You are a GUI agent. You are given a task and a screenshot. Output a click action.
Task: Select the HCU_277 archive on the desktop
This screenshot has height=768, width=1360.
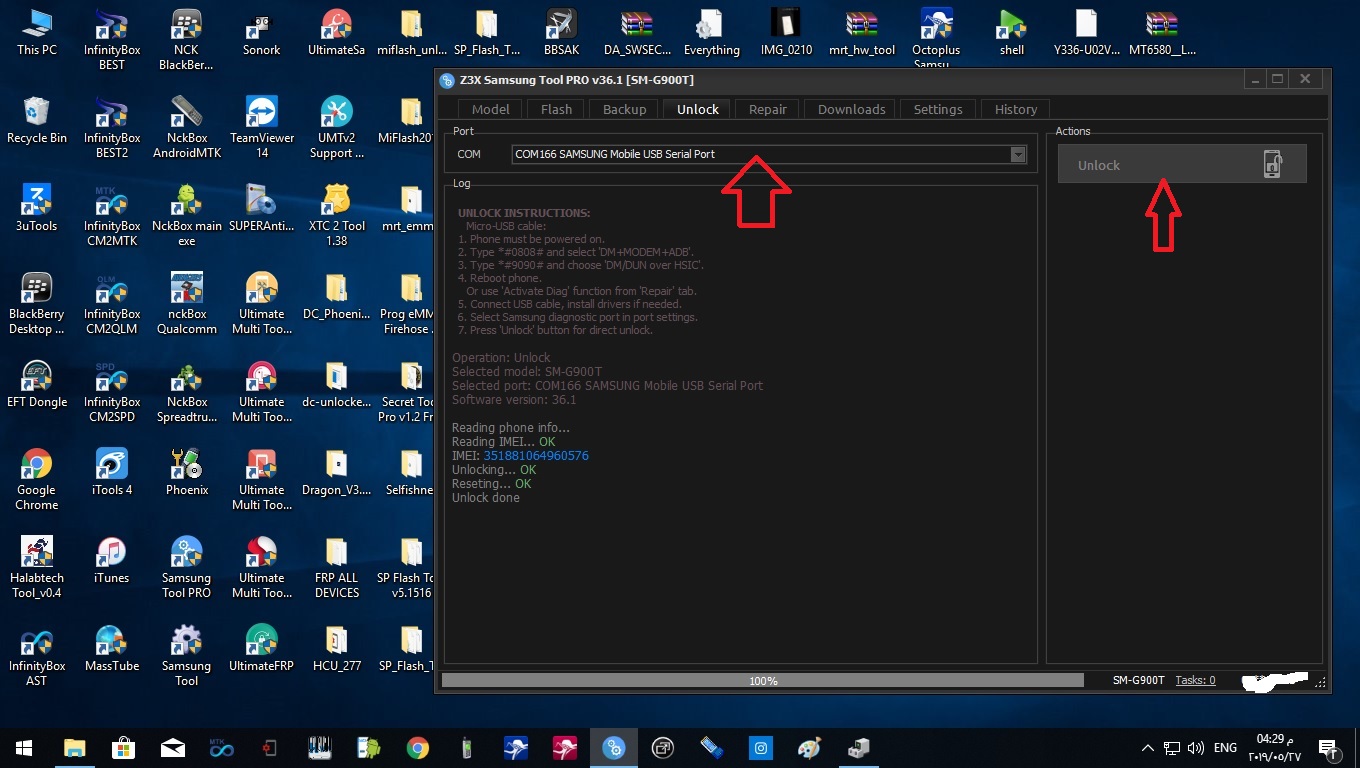pyautogui.click(x=337, y=648)
